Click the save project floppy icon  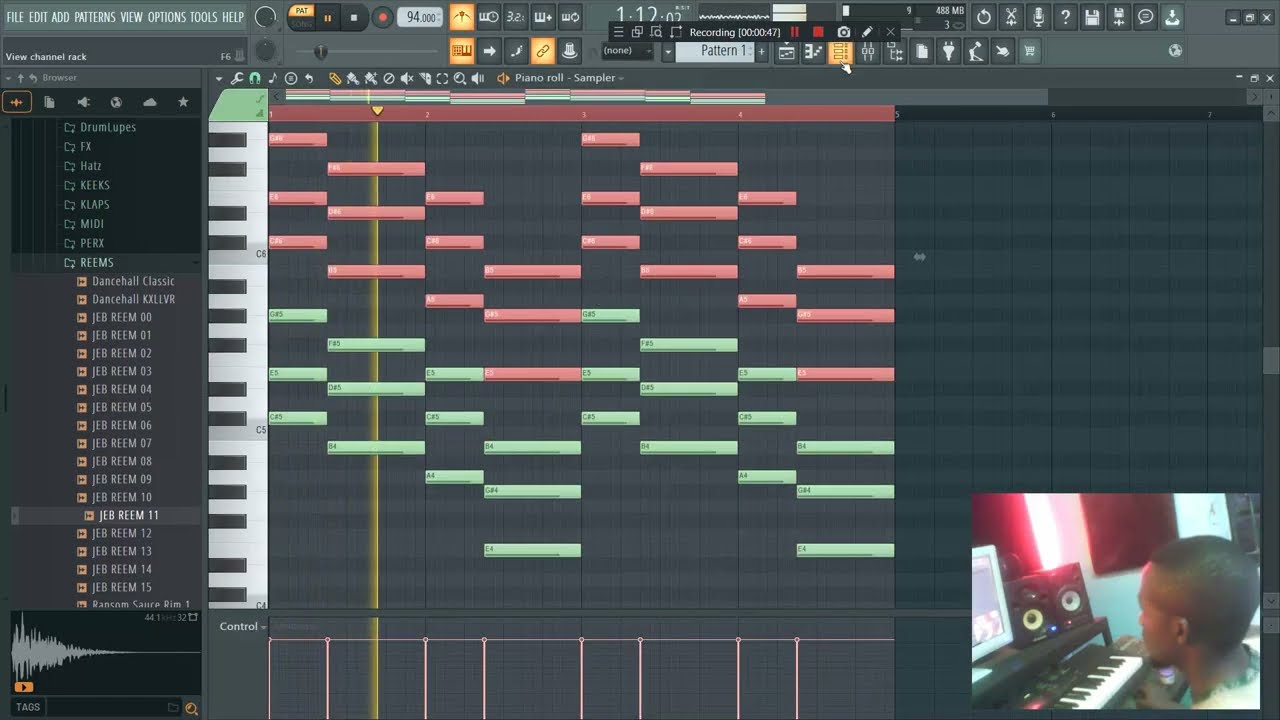point(1092,17)
